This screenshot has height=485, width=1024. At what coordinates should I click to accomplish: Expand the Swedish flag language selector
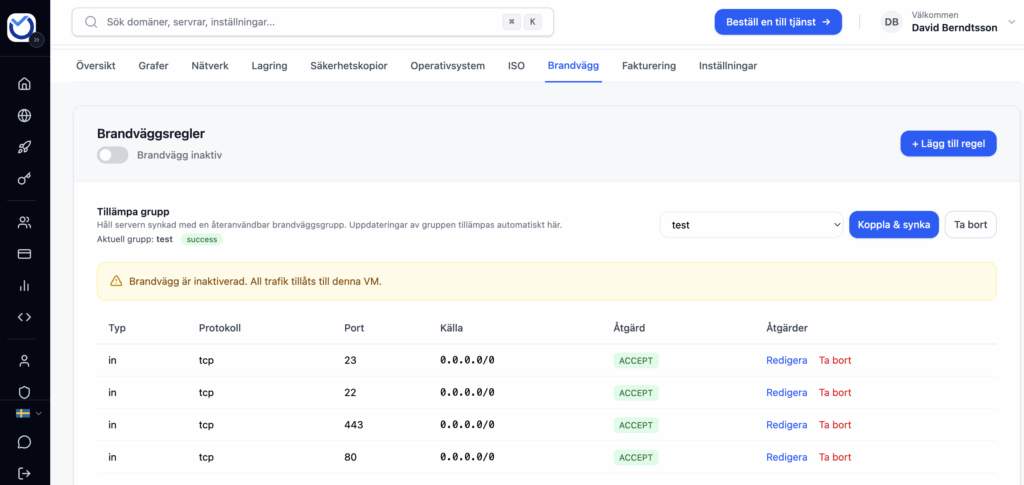coord(28,413)
